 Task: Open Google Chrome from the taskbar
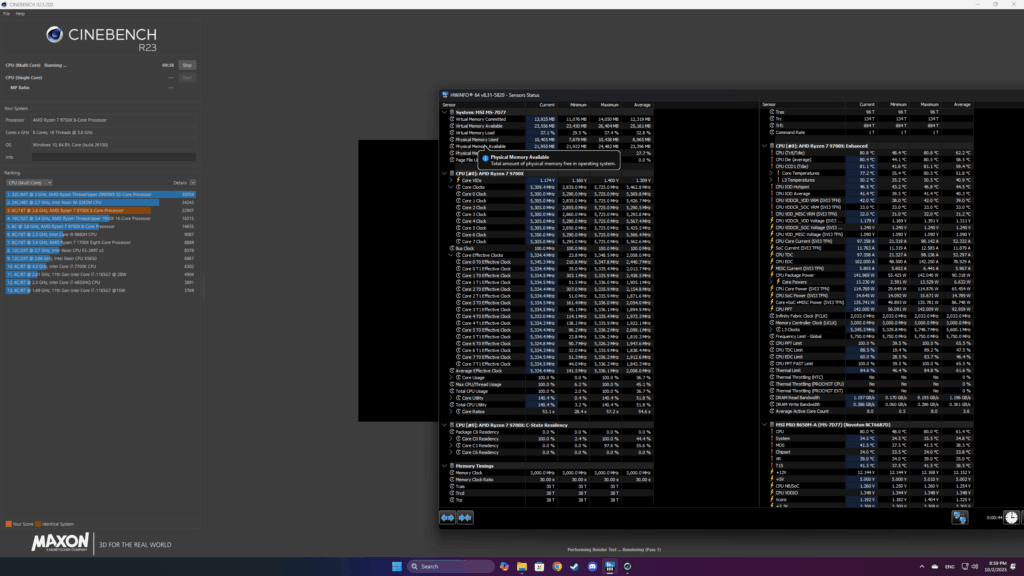557,566
